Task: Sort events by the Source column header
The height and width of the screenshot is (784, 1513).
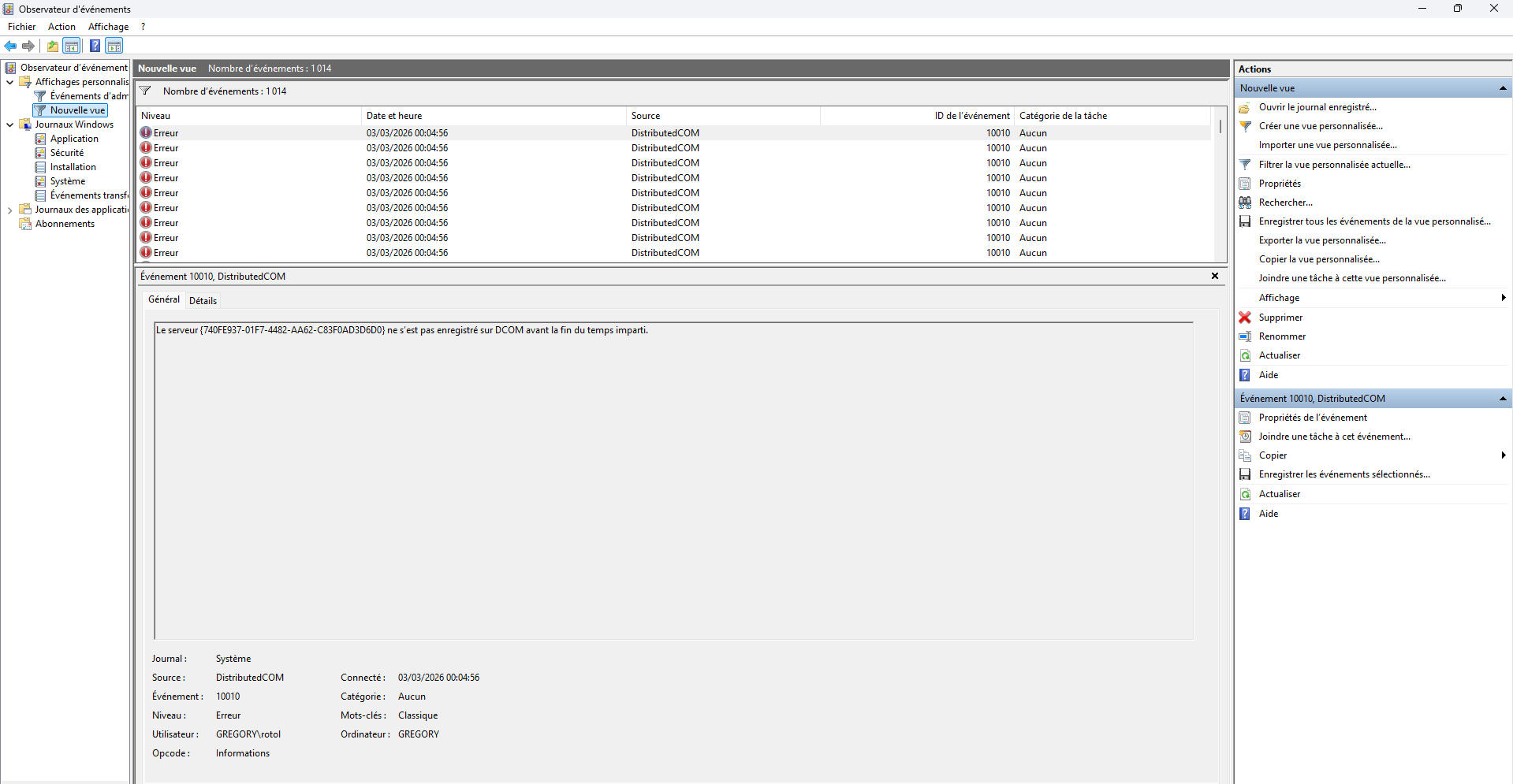Action: point(723,116)
